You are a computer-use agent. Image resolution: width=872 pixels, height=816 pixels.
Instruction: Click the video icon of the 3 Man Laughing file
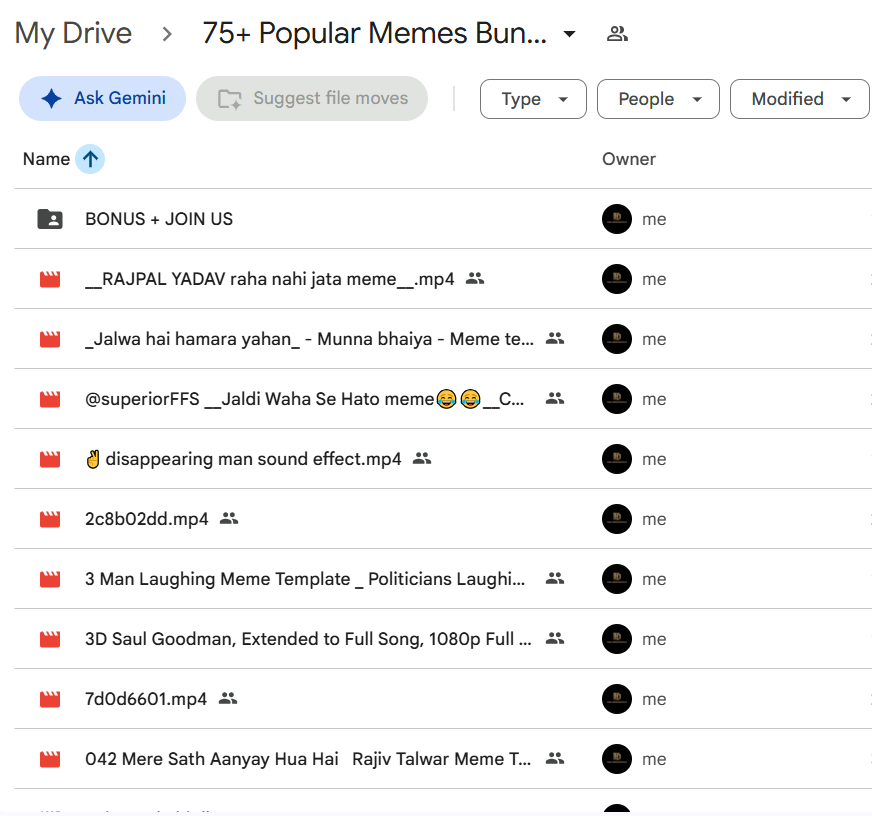50,580
